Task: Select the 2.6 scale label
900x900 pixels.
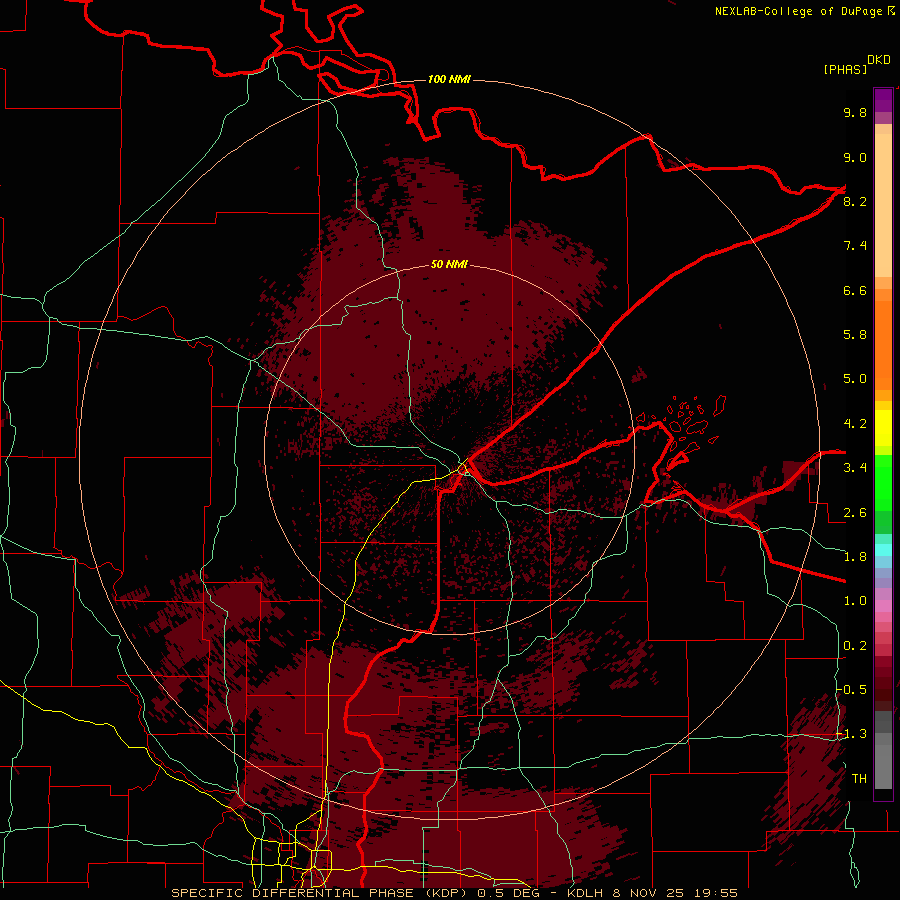Action: 855,513
